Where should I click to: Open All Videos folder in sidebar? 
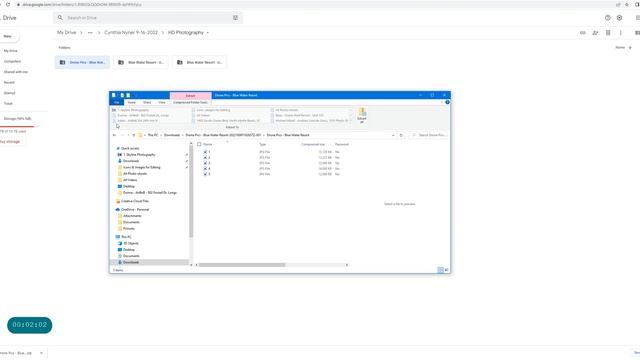click(x=130, y=180)
